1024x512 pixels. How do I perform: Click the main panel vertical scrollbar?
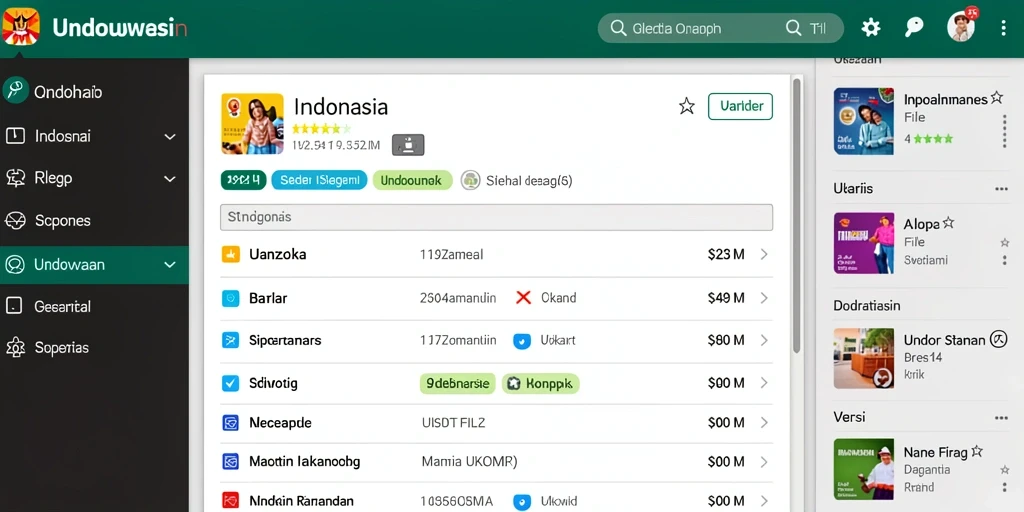[x=796, y=216]
